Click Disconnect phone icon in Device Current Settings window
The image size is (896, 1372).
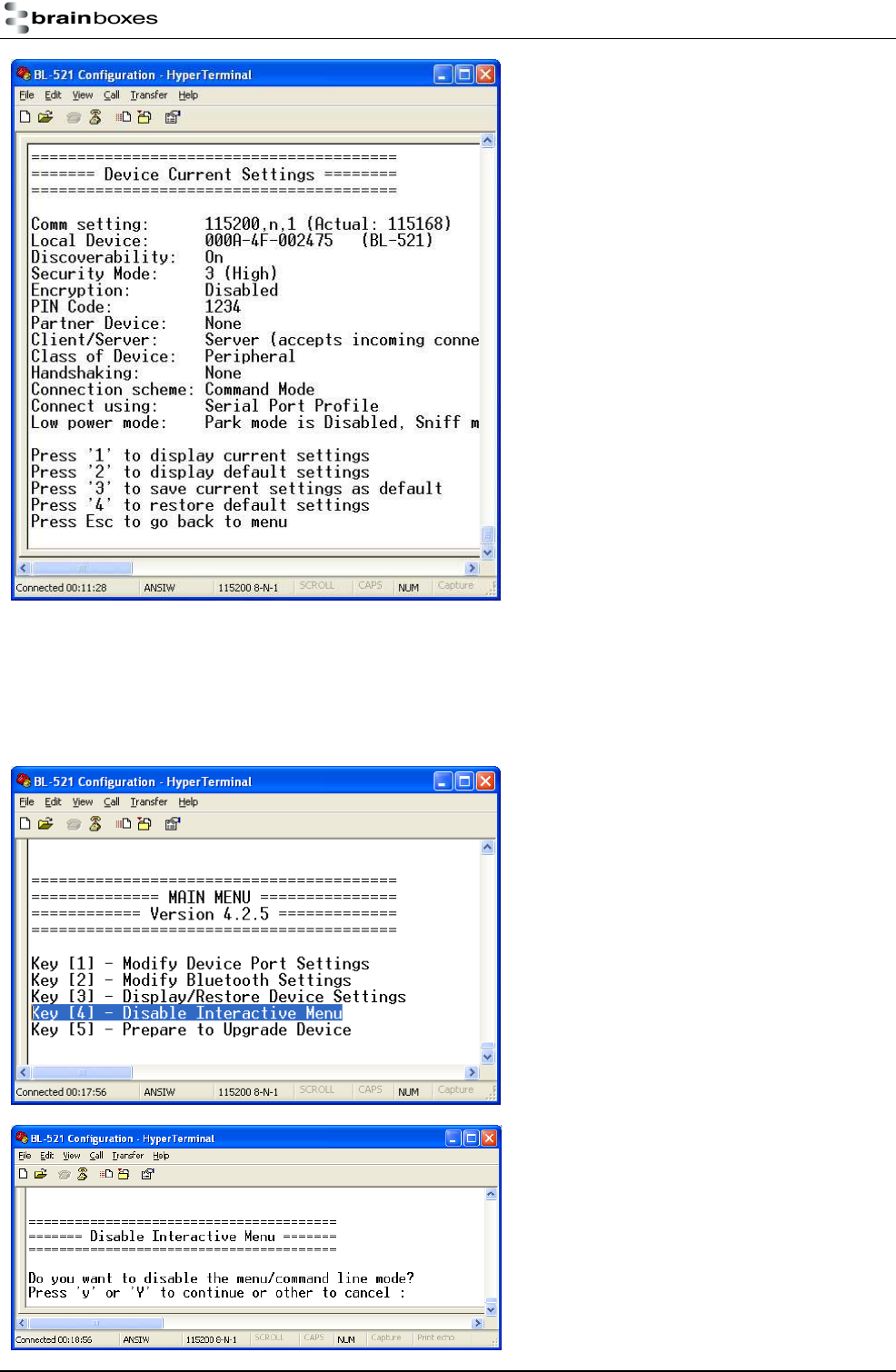95,117
